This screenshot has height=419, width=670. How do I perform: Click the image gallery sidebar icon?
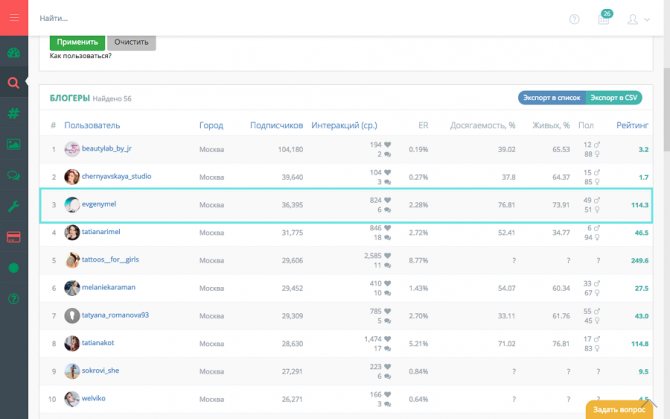pos(14,144)
